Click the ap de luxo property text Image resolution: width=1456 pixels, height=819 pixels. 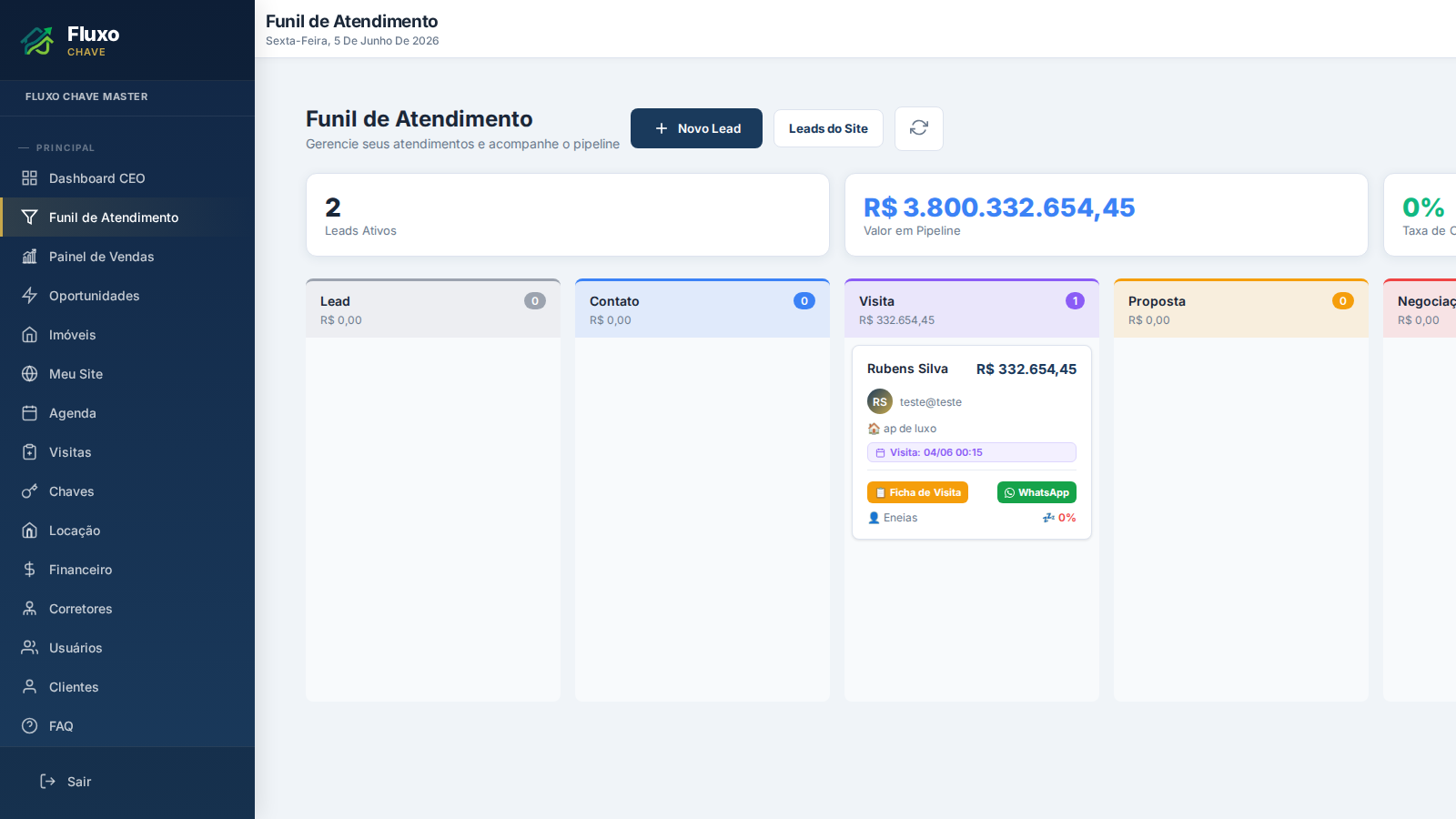[910, 429]
